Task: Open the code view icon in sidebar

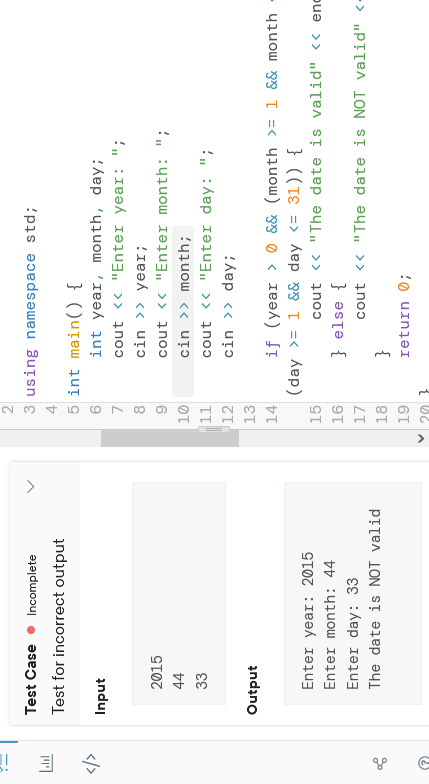Action: click(x=90, y=762)
